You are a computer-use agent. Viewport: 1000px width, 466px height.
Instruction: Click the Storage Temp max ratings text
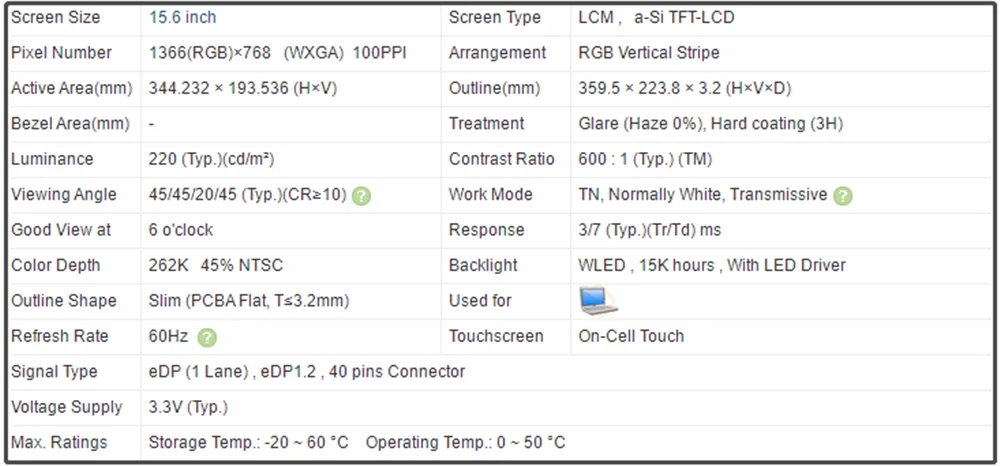click(x=248, y=442)
